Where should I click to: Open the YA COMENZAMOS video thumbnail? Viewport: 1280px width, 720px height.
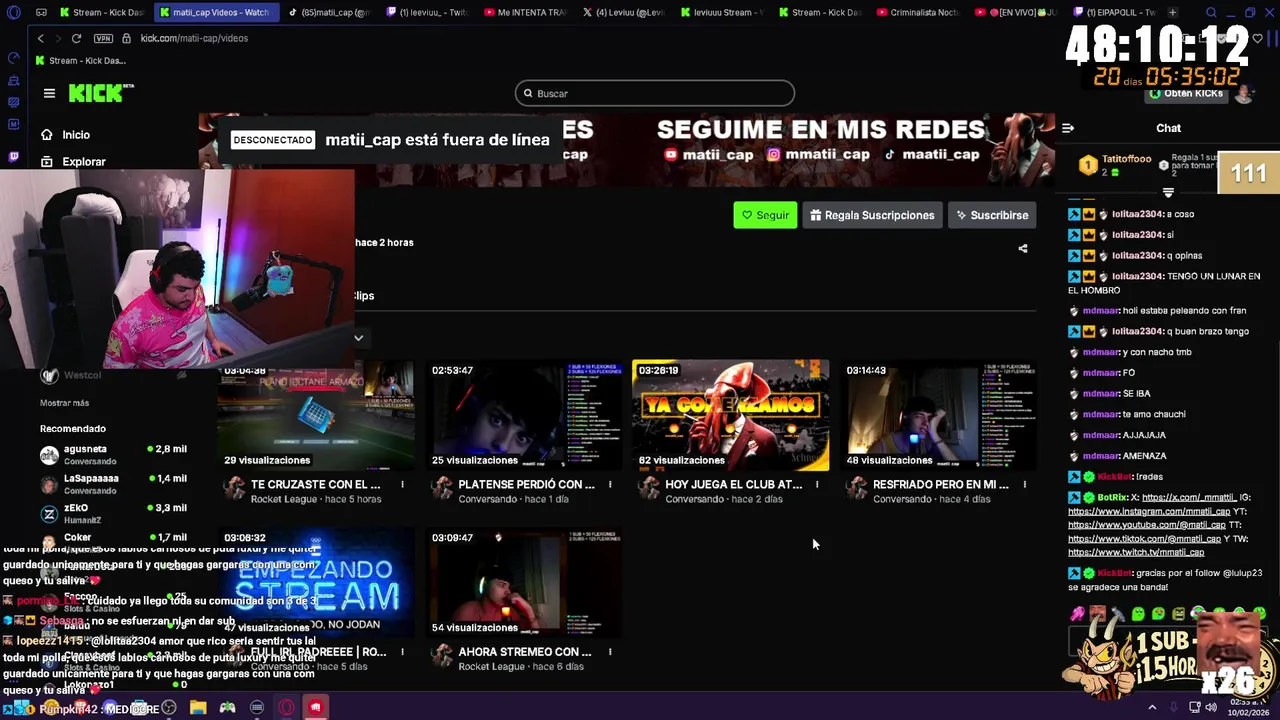coord(730,415)
